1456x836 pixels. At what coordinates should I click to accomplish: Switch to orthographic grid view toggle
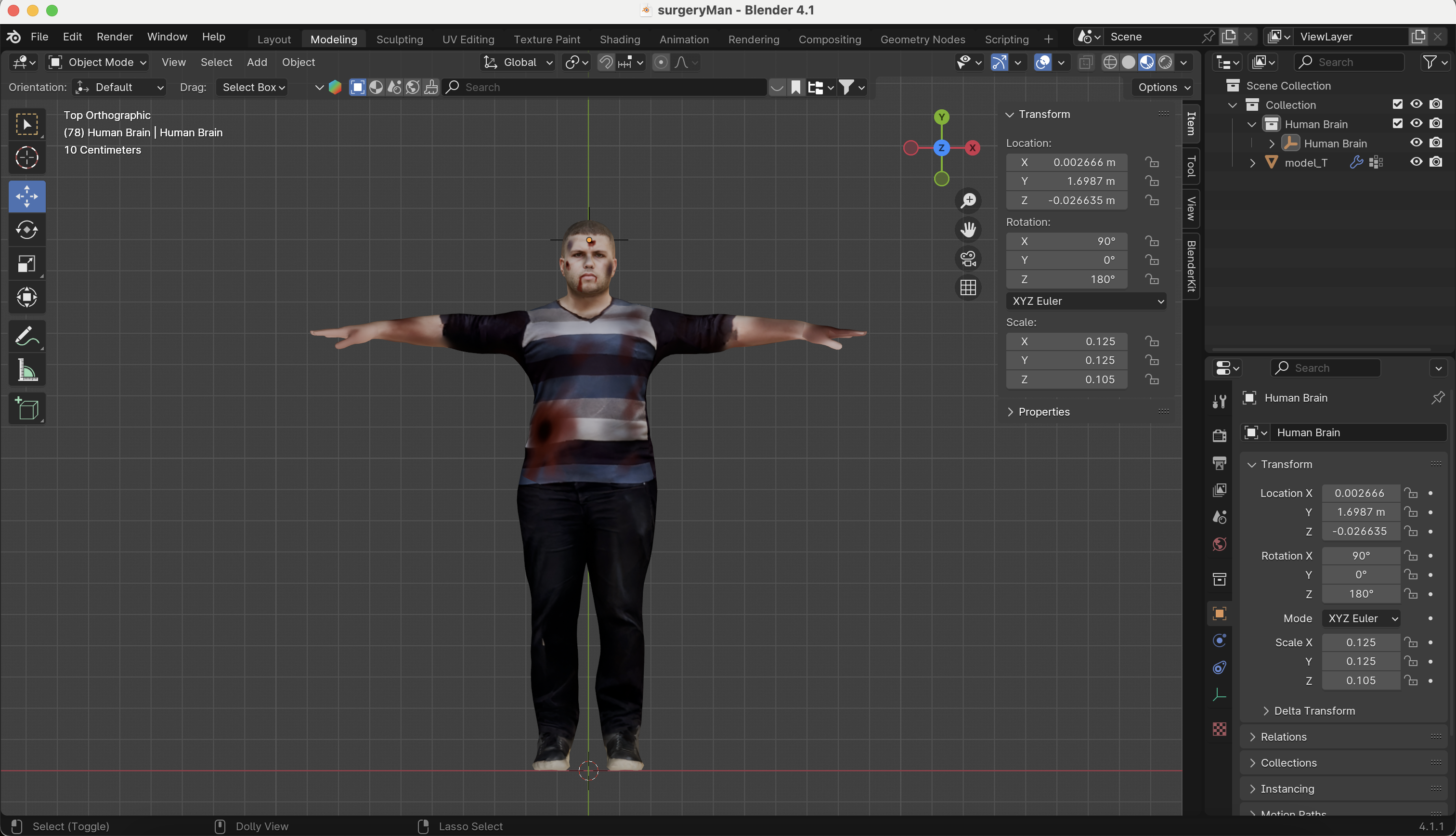[968, 287]
